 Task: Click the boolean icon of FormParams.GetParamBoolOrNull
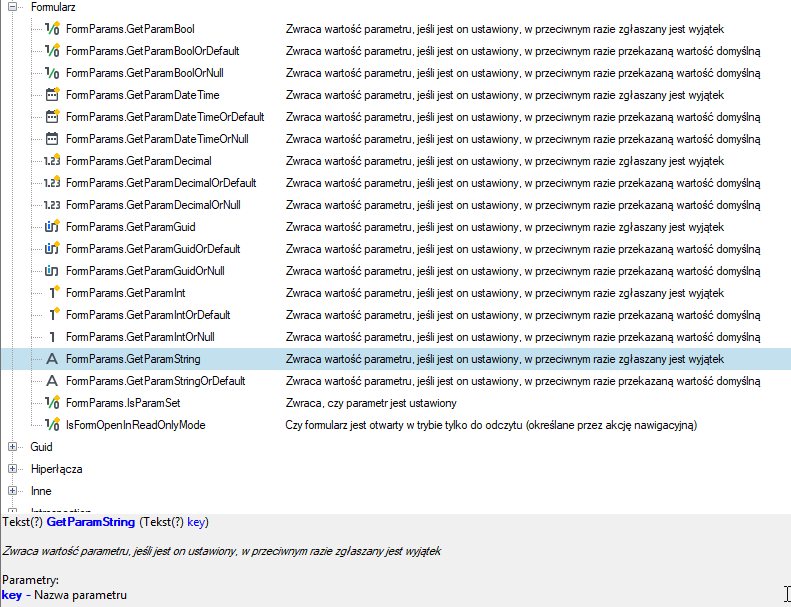click(52, 73)
